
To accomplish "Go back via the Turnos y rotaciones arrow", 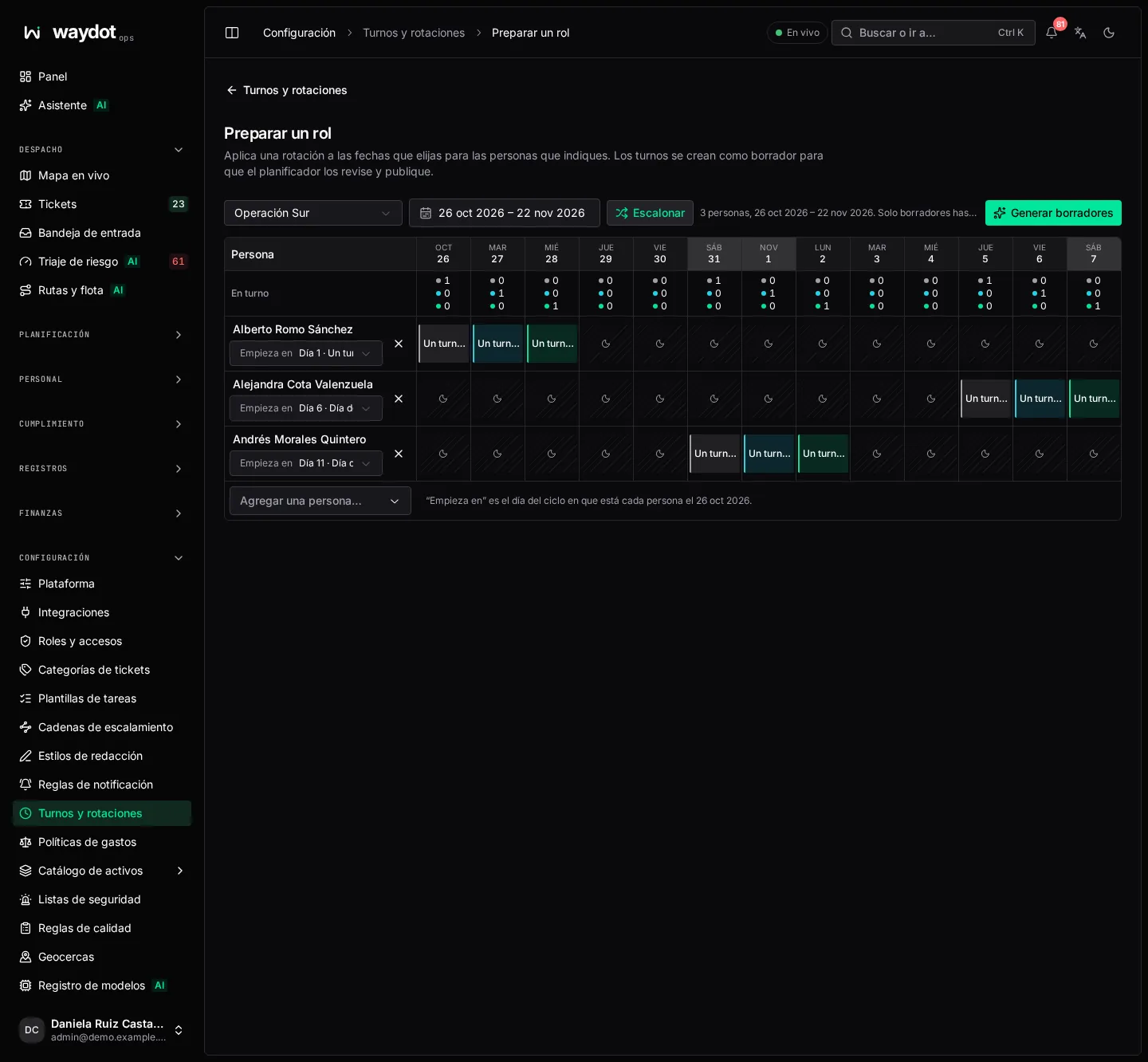I will [x=286, y=90].
